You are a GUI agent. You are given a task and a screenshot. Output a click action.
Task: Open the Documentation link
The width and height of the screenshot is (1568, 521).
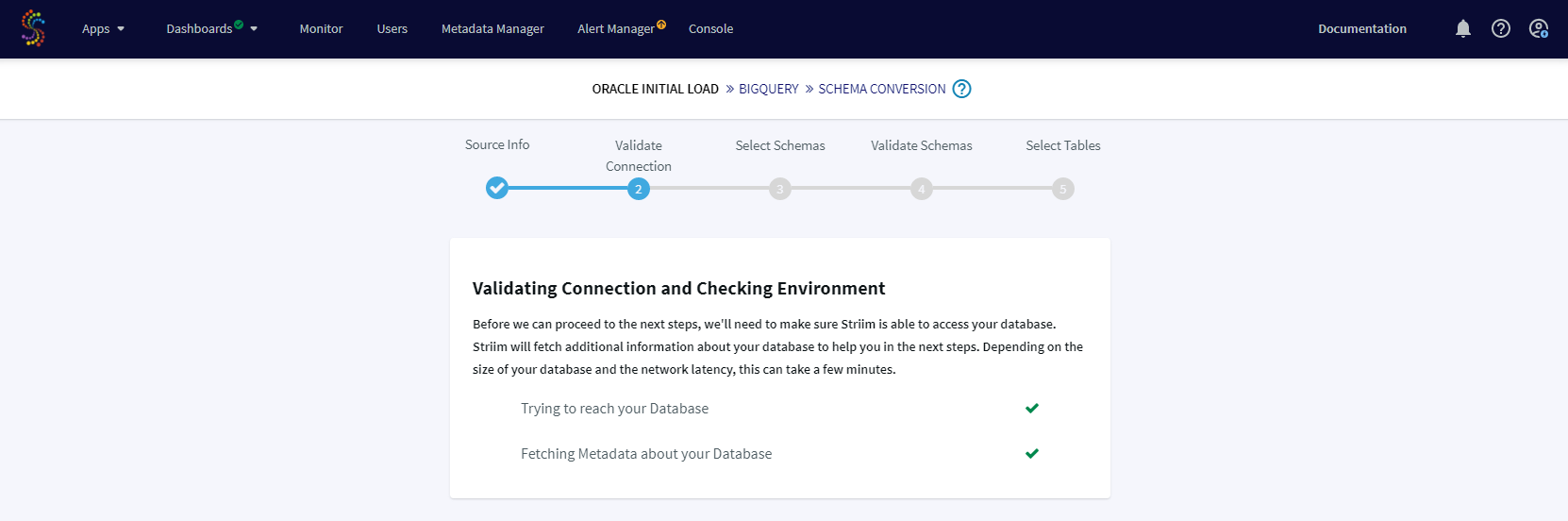click(x=1362, y=29)
